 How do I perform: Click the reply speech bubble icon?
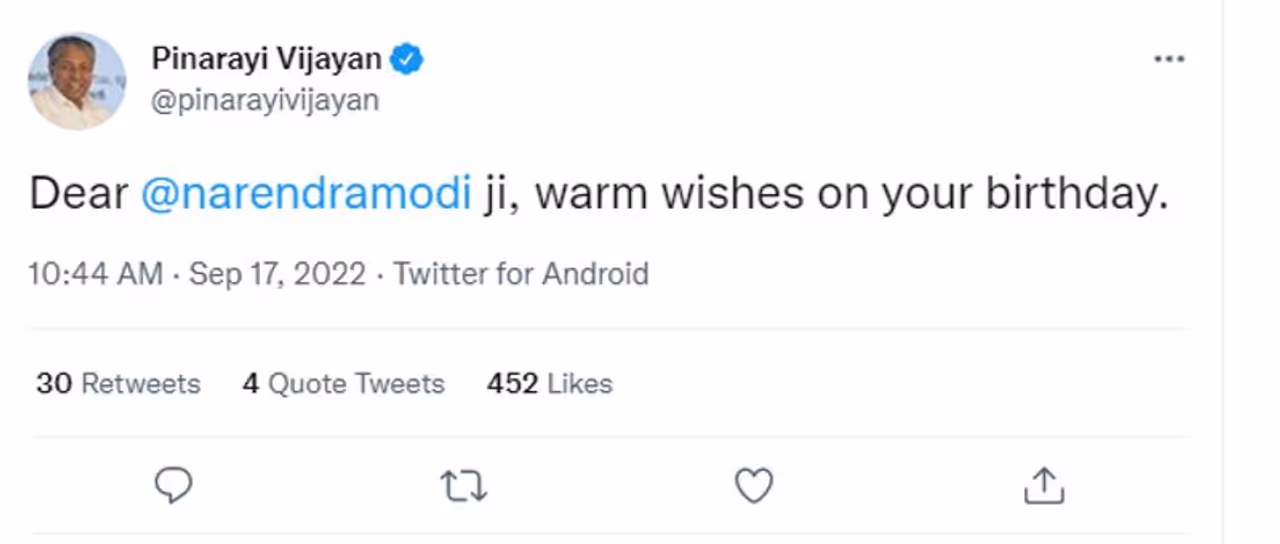pos(173,486)
